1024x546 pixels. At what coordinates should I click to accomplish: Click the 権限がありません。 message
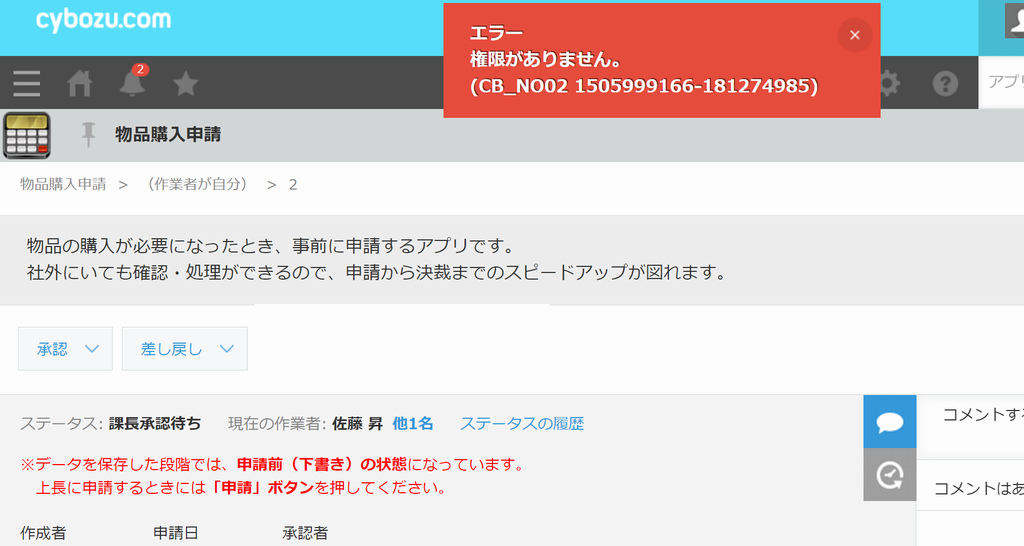pos(545,59)
